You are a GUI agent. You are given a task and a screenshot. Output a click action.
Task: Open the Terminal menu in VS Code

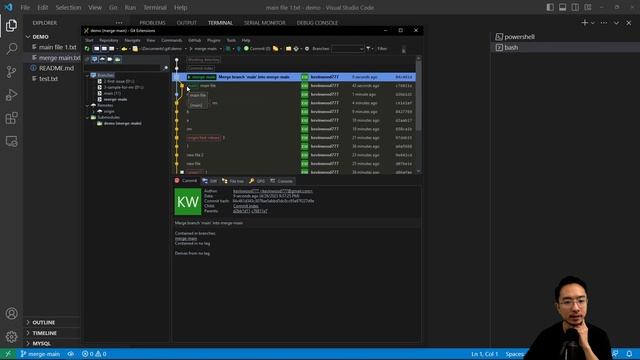155,7
